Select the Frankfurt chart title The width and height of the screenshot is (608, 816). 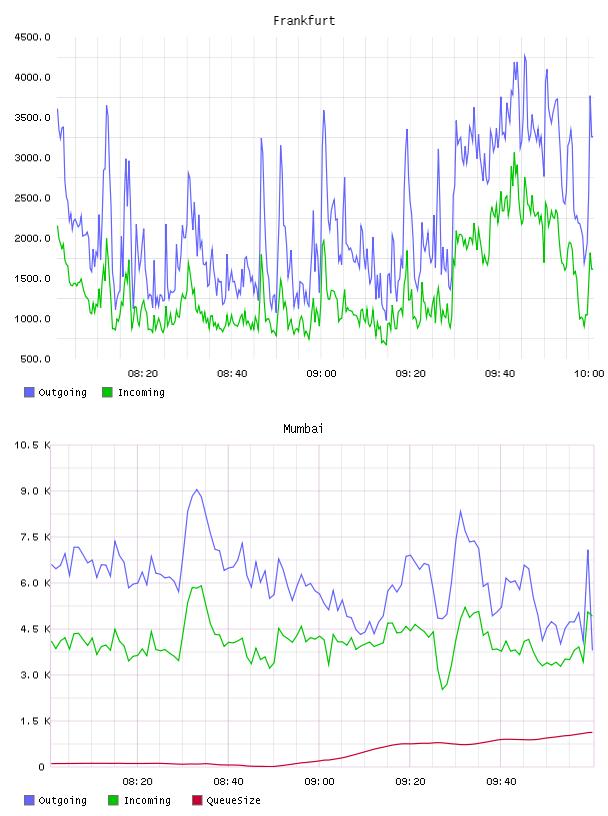(x=304, y=21)
